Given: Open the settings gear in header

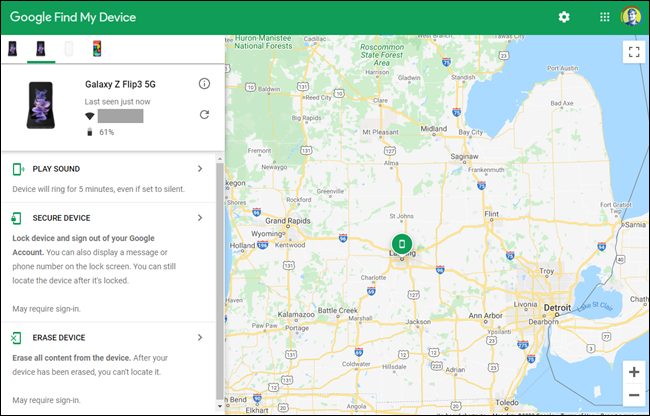Looking at the screenshot, I should pyautogui.click(x=564, y=17).
